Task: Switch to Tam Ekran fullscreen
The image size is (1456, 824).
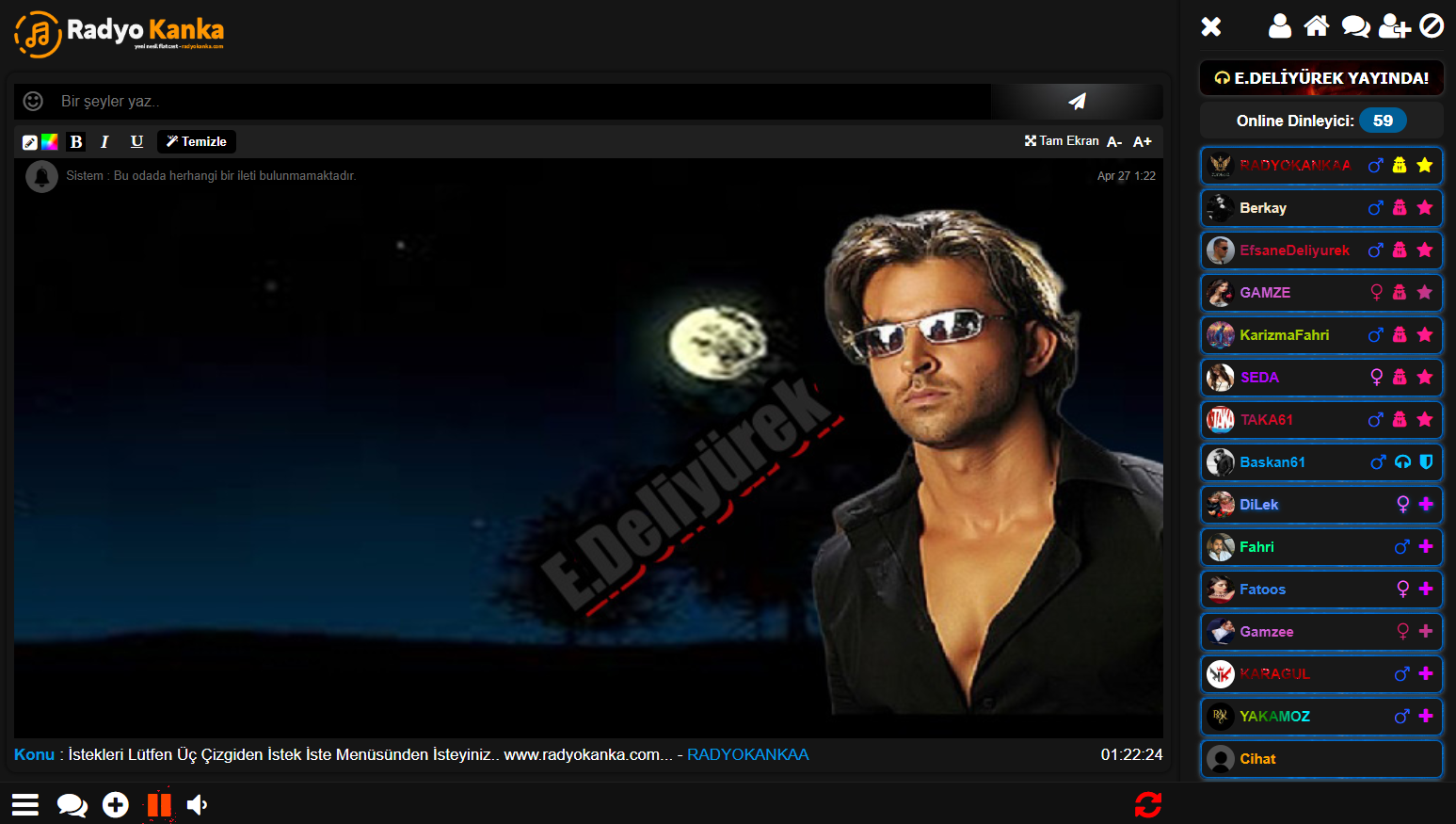Action: coord(1062,141)
